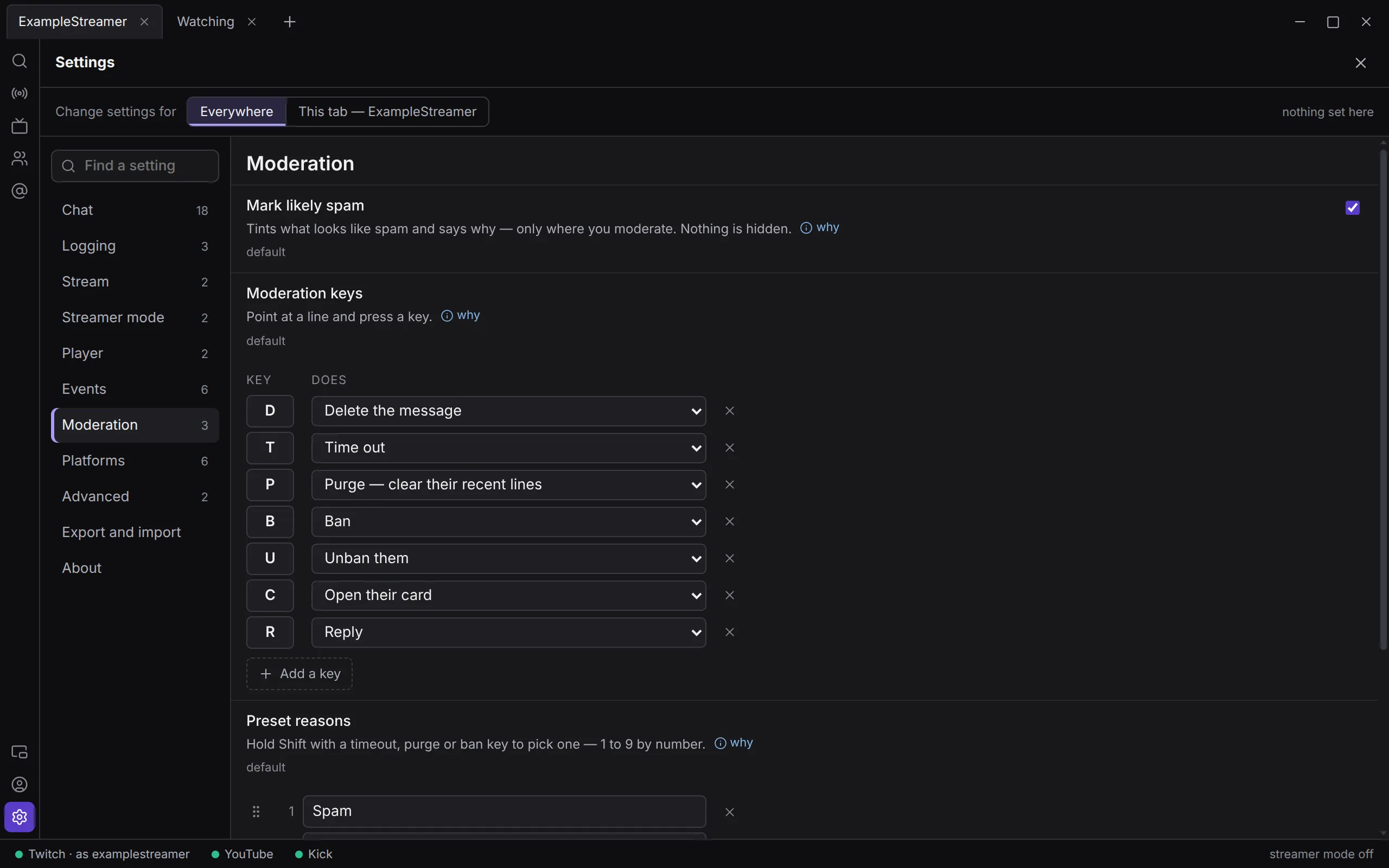This screenshot has width=1389, height=868.
Task: Click the settings gear icon in the sidebar
Action: click(20, 817)
